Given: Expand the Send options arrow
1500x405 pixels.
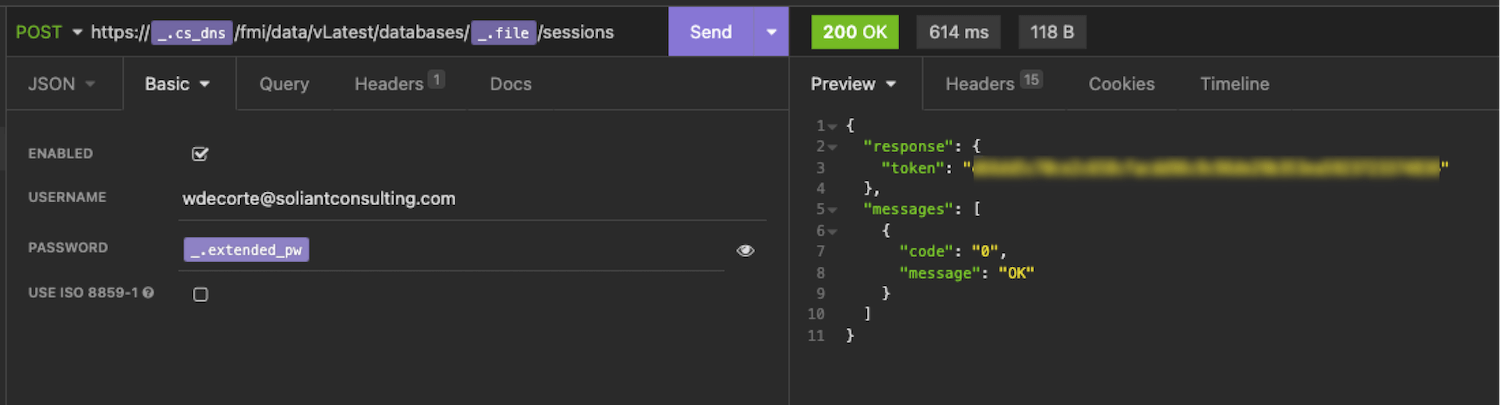Looking at the screenshot, I should [771, 32].
